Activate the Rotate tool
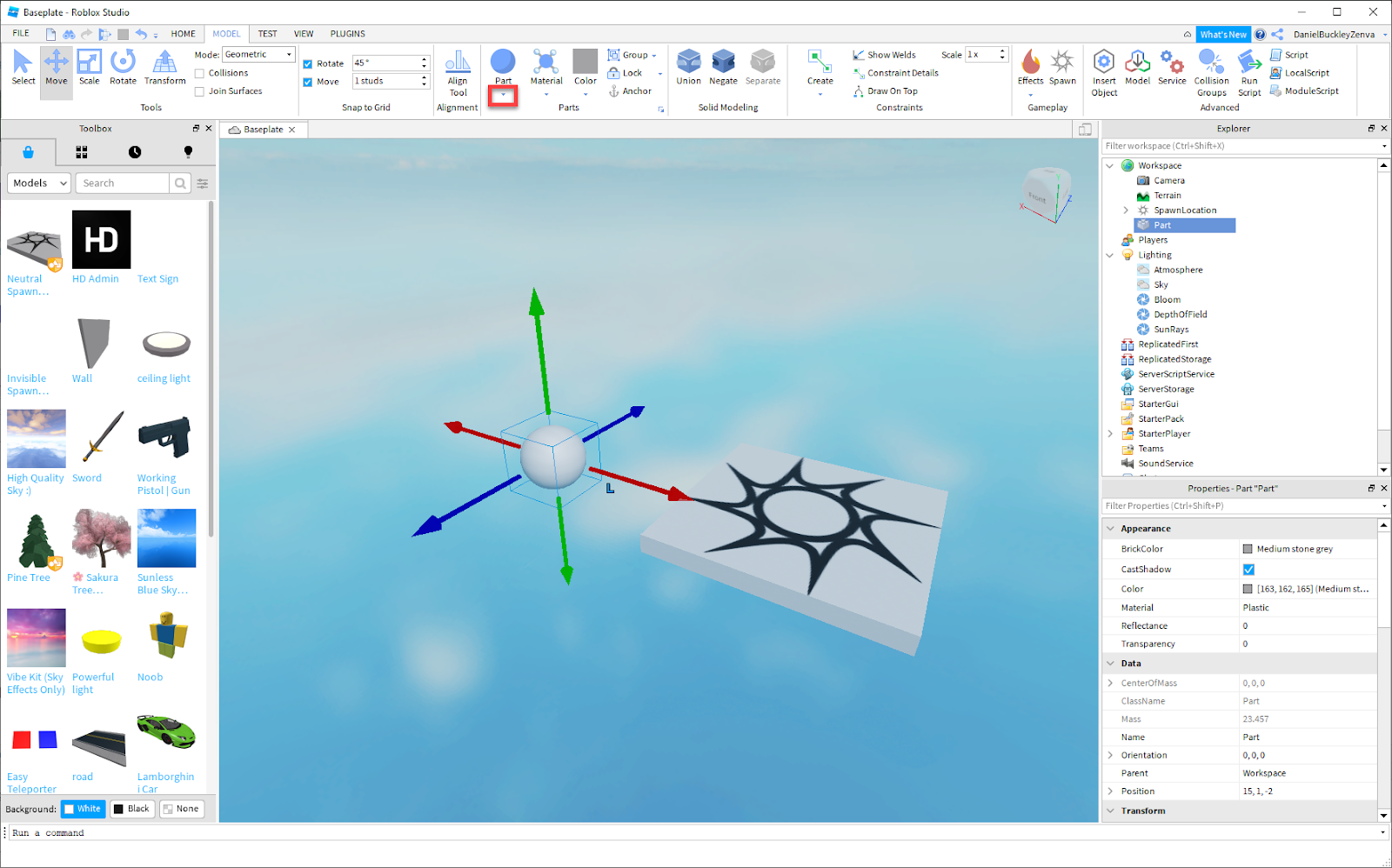Viewport: 1392px width, 868px height. pyautogui.click(x=123, y=68)
